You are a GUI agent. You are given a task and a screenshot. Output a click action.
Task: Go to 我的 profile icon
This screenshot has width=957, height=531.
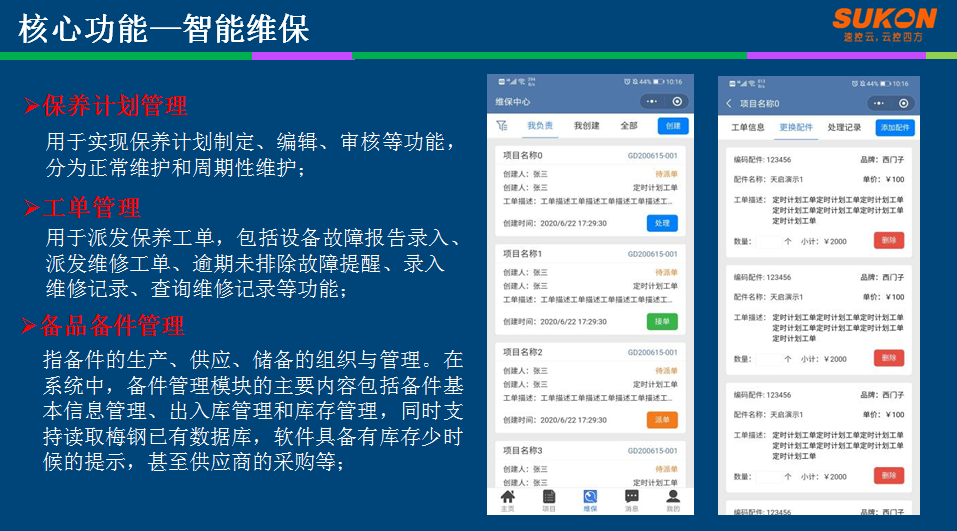673,497
